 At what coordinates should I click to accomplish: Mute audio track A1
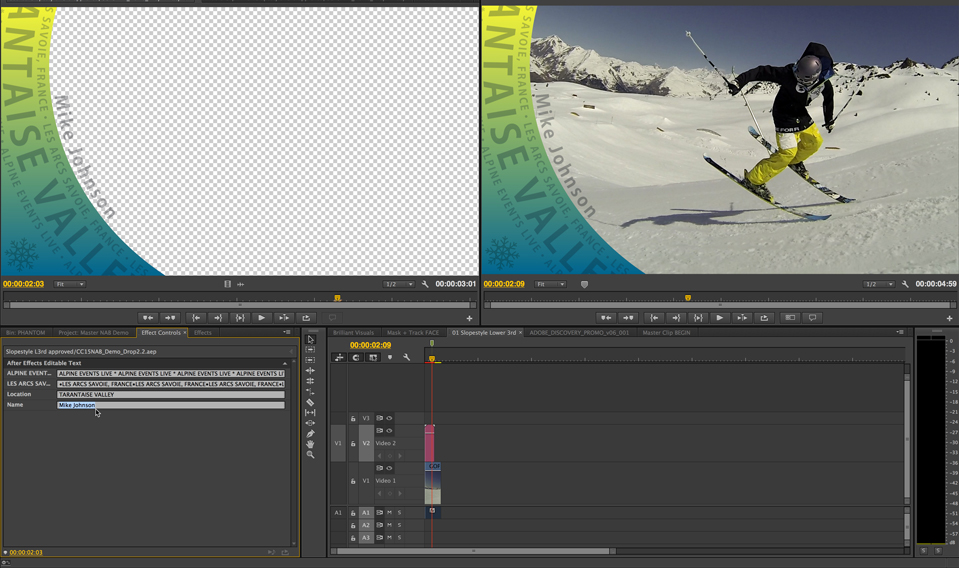coord(389,512)
